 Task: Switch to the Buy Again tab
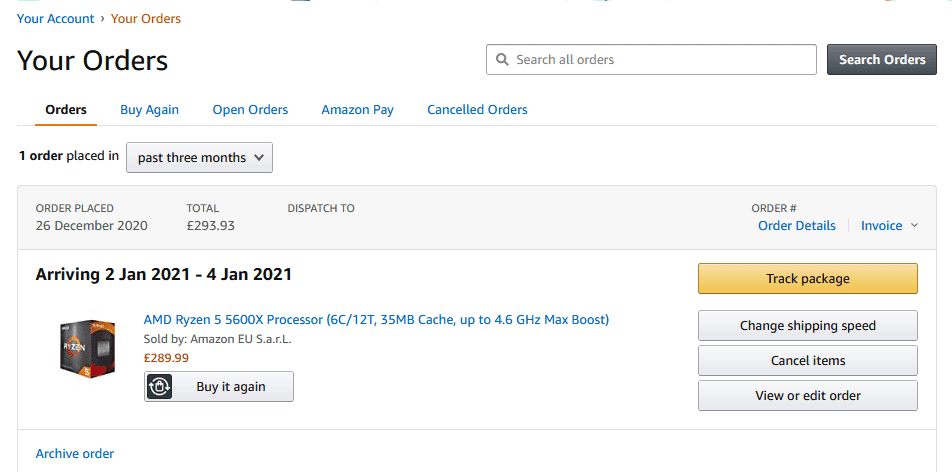149,110
